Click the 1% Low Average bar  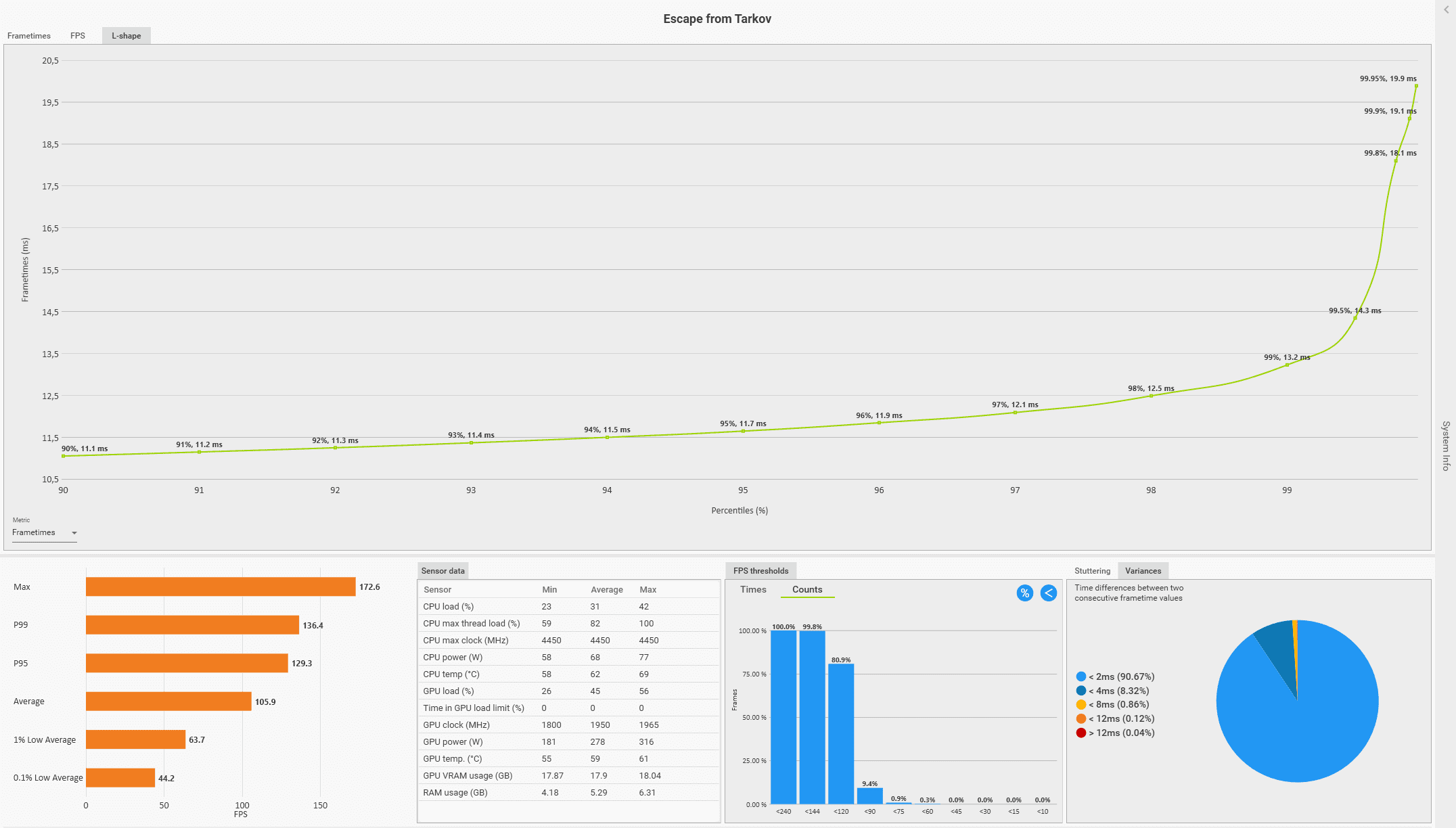(x=135, y=739)
